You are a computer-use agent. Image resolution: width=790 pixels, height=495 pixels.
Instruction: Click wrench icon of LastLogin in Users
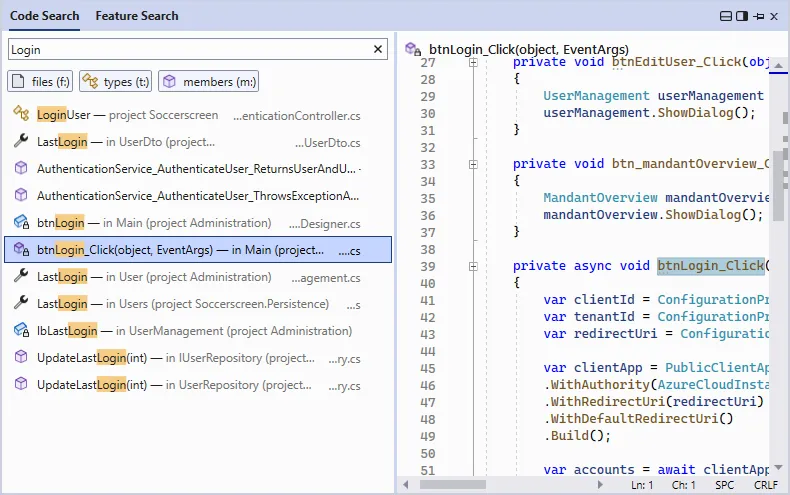pyautogui.click(x=21, y=303)
